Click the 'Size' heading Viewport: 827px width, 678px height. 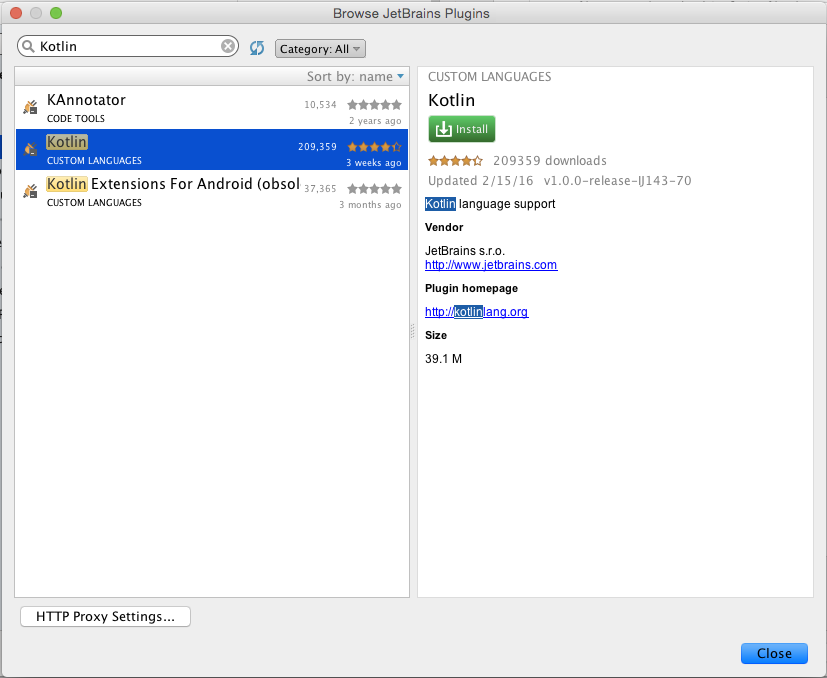(x=436, y=336)
